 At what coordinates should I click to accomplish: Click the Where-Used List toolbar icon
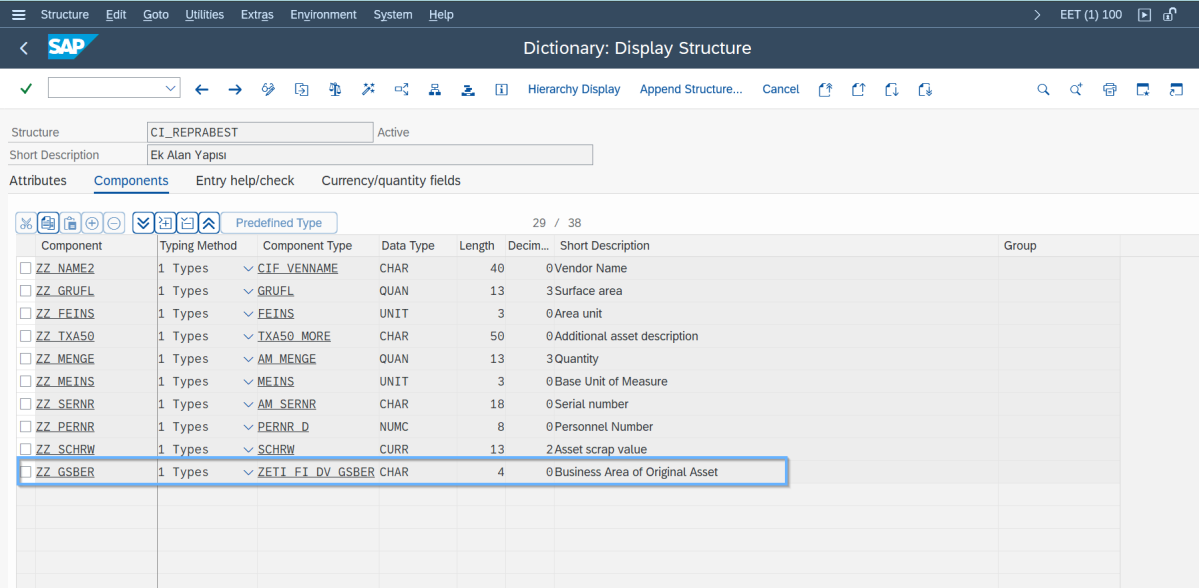click(x=401, y=89)
